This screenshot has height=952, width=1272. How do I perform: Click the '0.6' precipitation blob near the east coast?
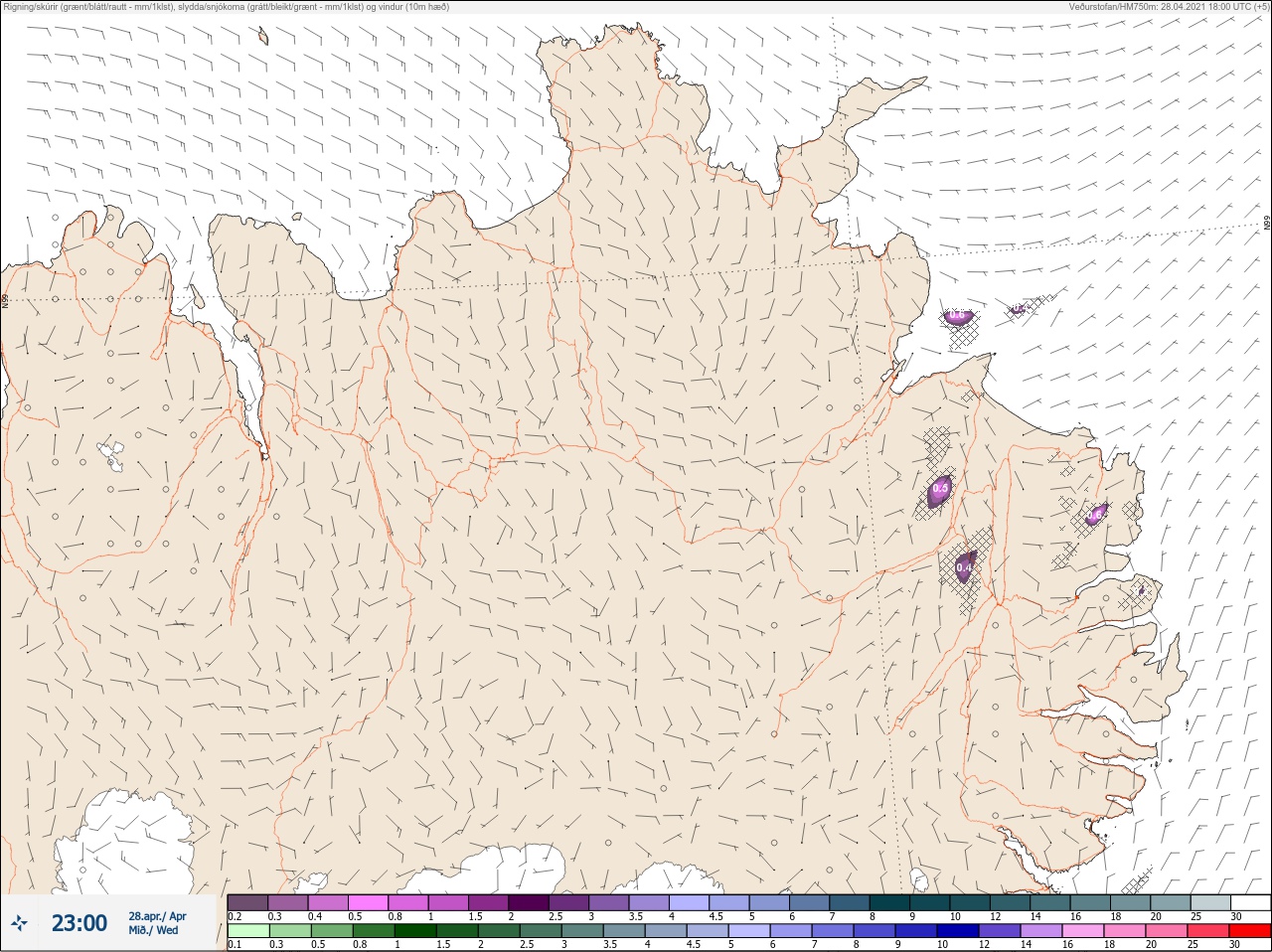click(1094, 514)
